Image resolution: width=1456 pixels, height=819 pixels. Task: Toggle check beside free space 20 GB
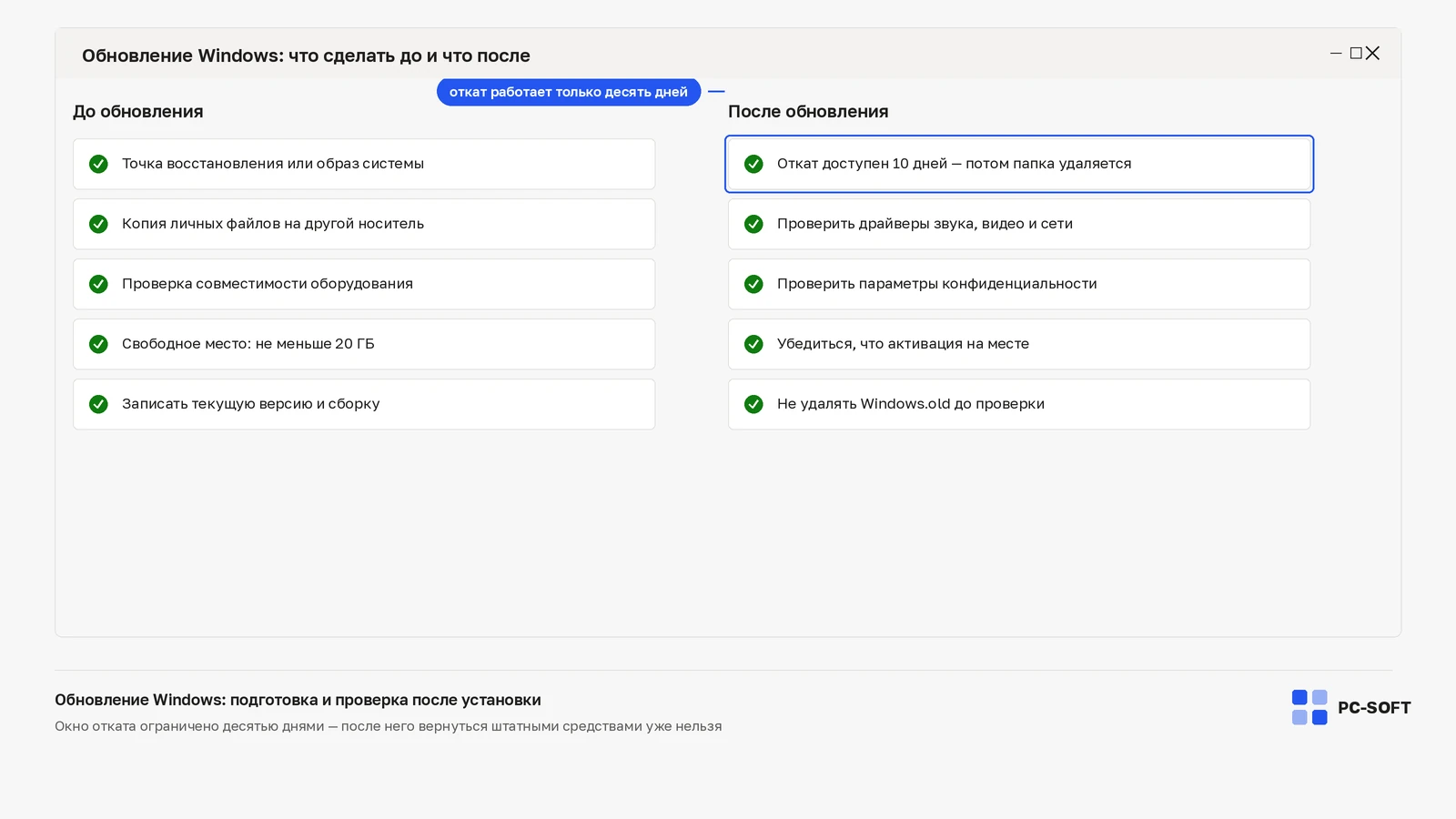tap(98, 344)
